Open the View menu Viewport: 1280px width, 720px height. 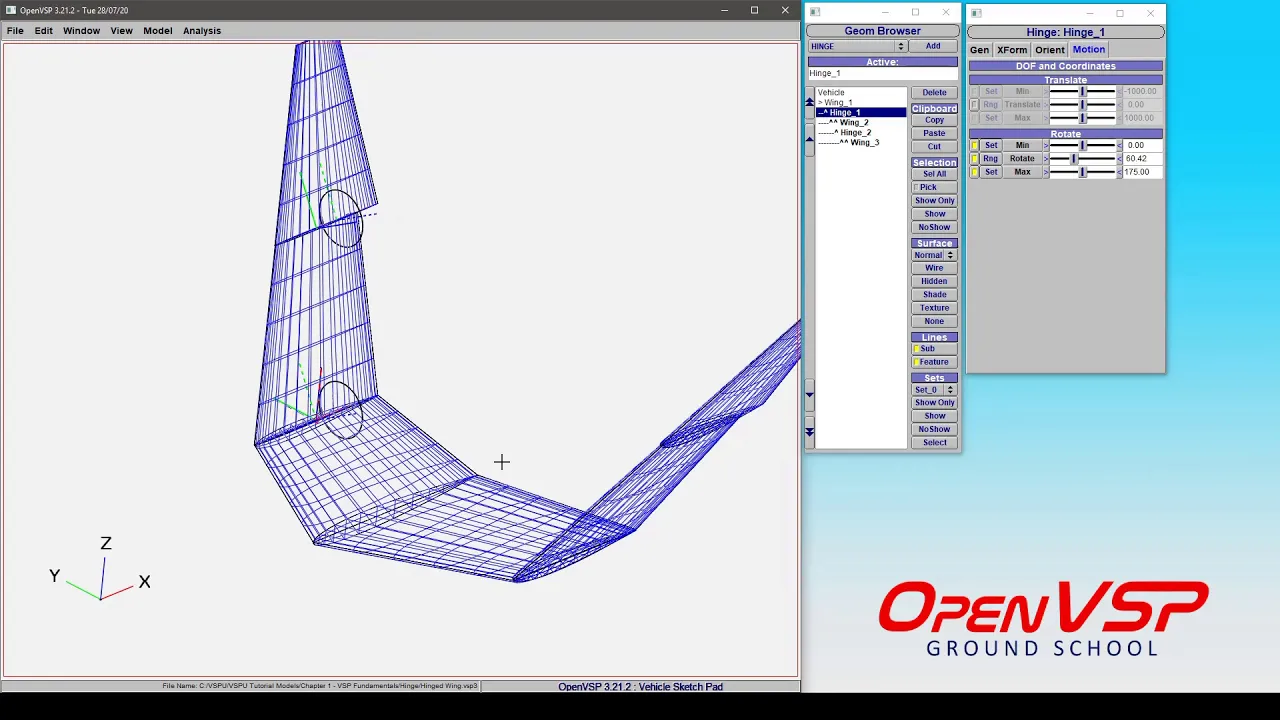click(x=121, y=30)
